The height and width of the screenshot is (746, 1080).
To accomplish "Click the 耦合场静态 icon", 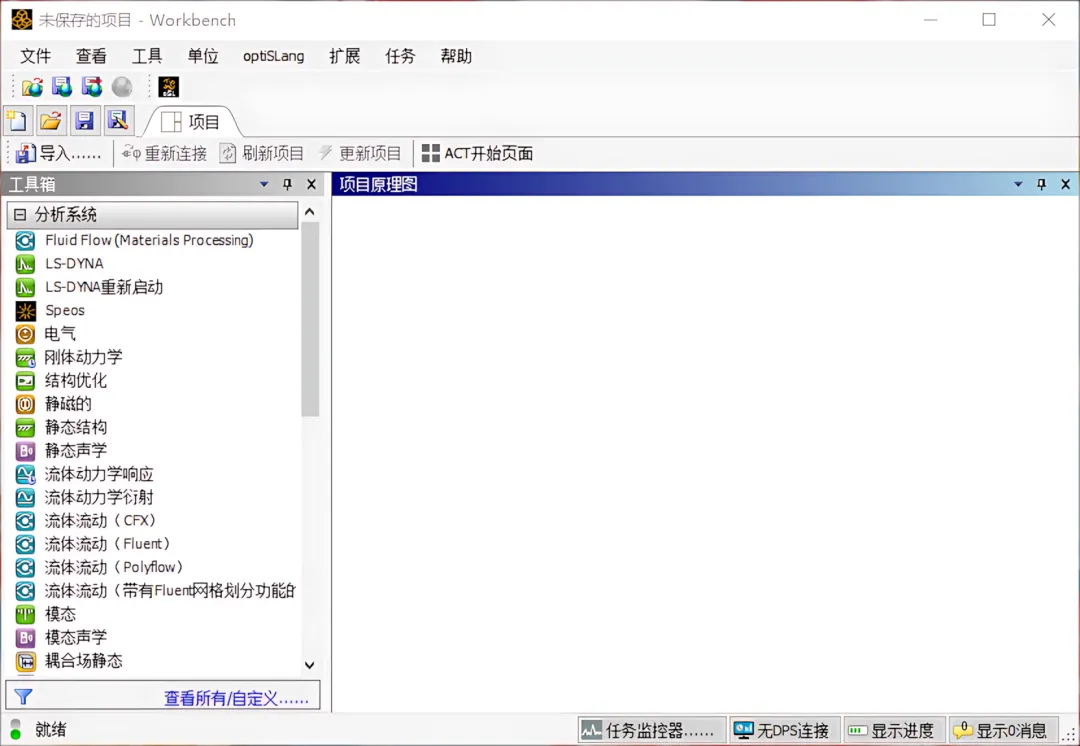I will [25, 661].
